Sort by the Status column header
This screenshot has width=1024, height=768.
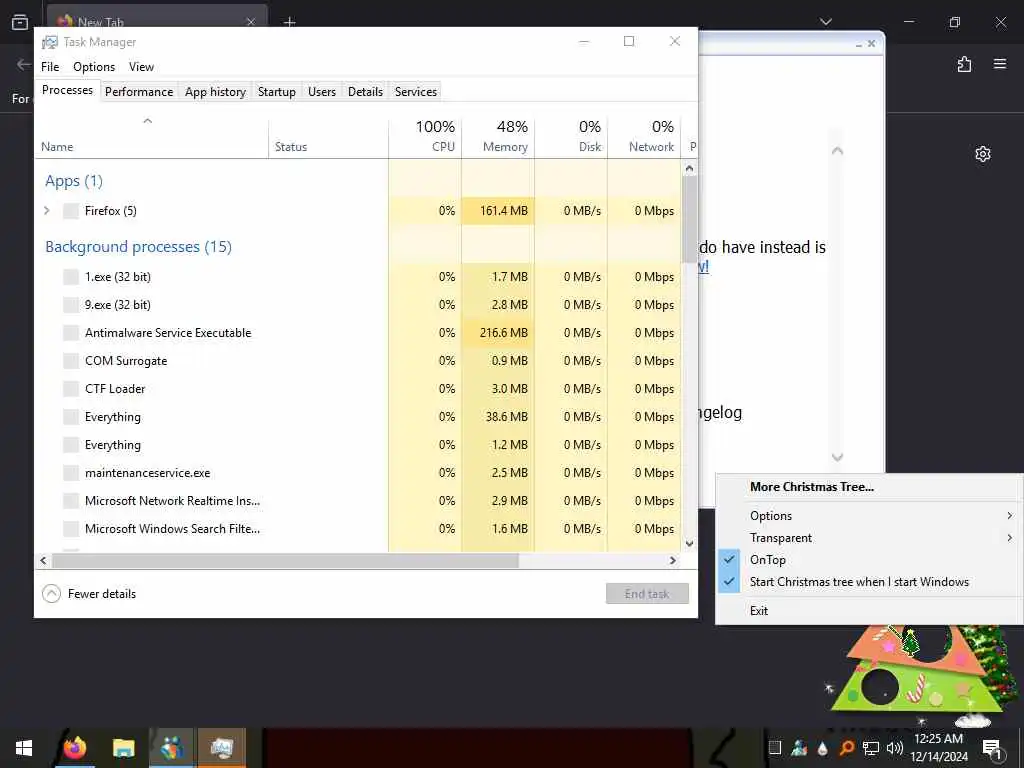pyautogui.click(x=328, y=136)
